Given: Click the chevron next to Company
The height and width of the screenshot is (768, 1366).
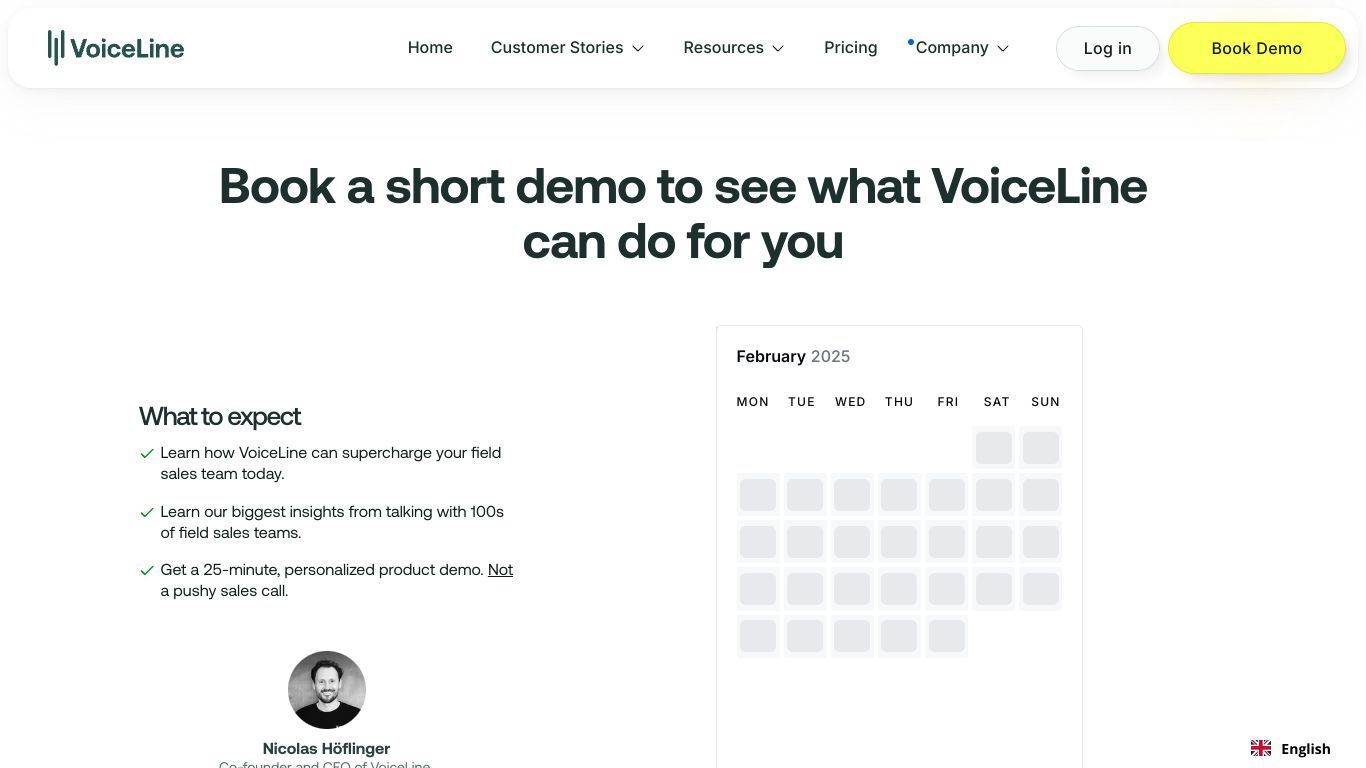Looking at the screenshot, I should [x=1003, y=48].
